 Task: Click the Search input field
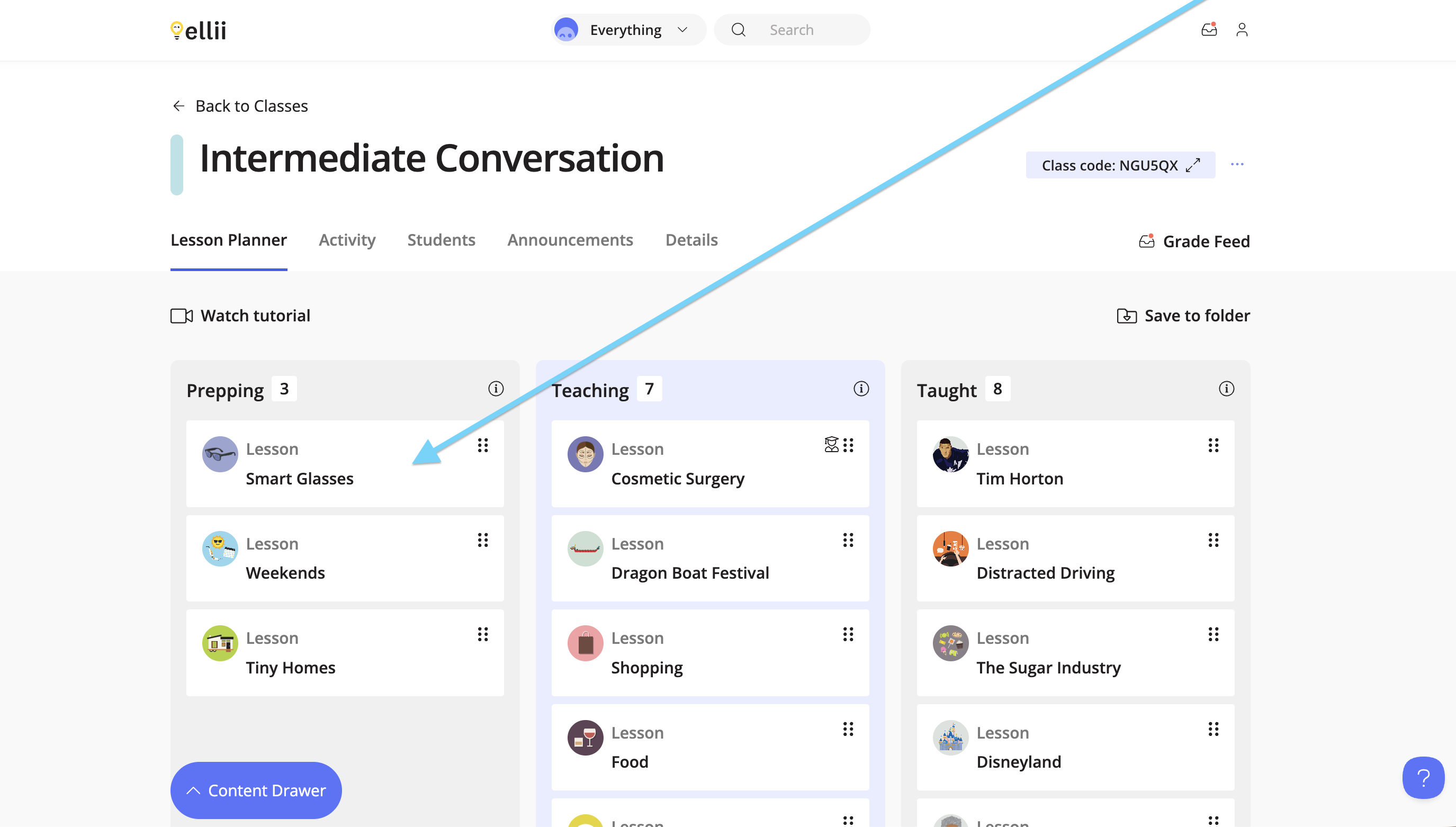[x=792, y=30]
